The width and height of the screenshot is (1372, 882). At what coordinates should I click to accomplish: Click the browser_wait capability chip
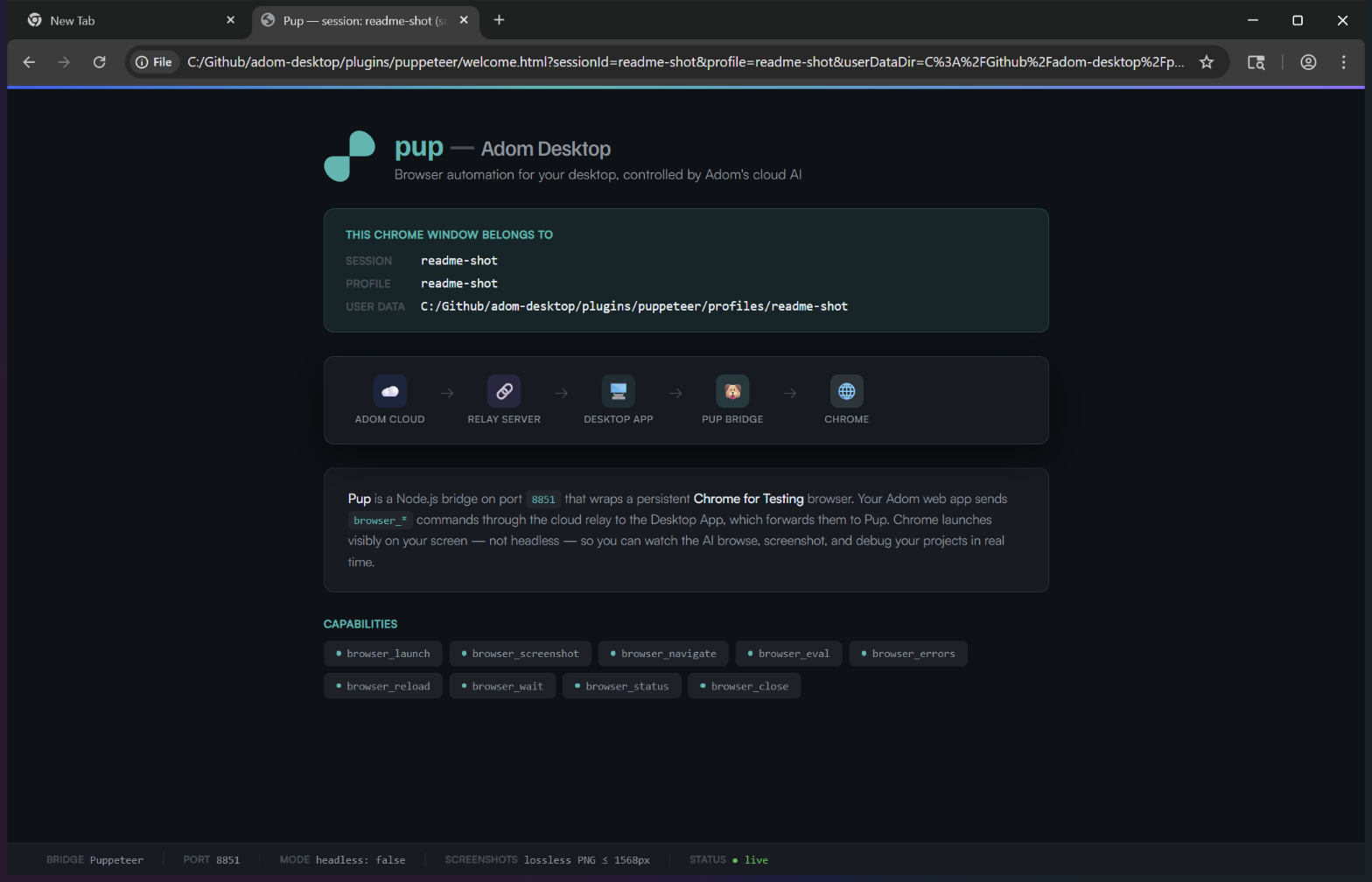tap(503, 686)
